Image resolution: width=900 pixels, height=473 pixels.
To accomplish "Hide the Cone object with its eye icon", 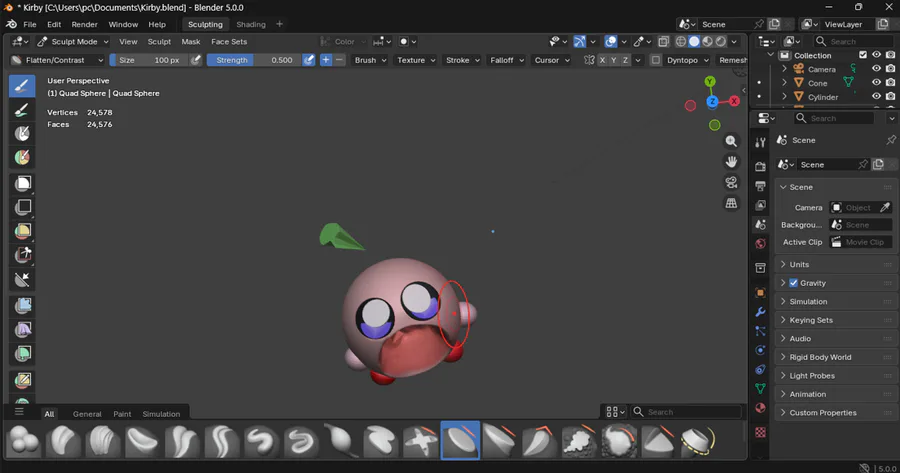I will 876,83.
